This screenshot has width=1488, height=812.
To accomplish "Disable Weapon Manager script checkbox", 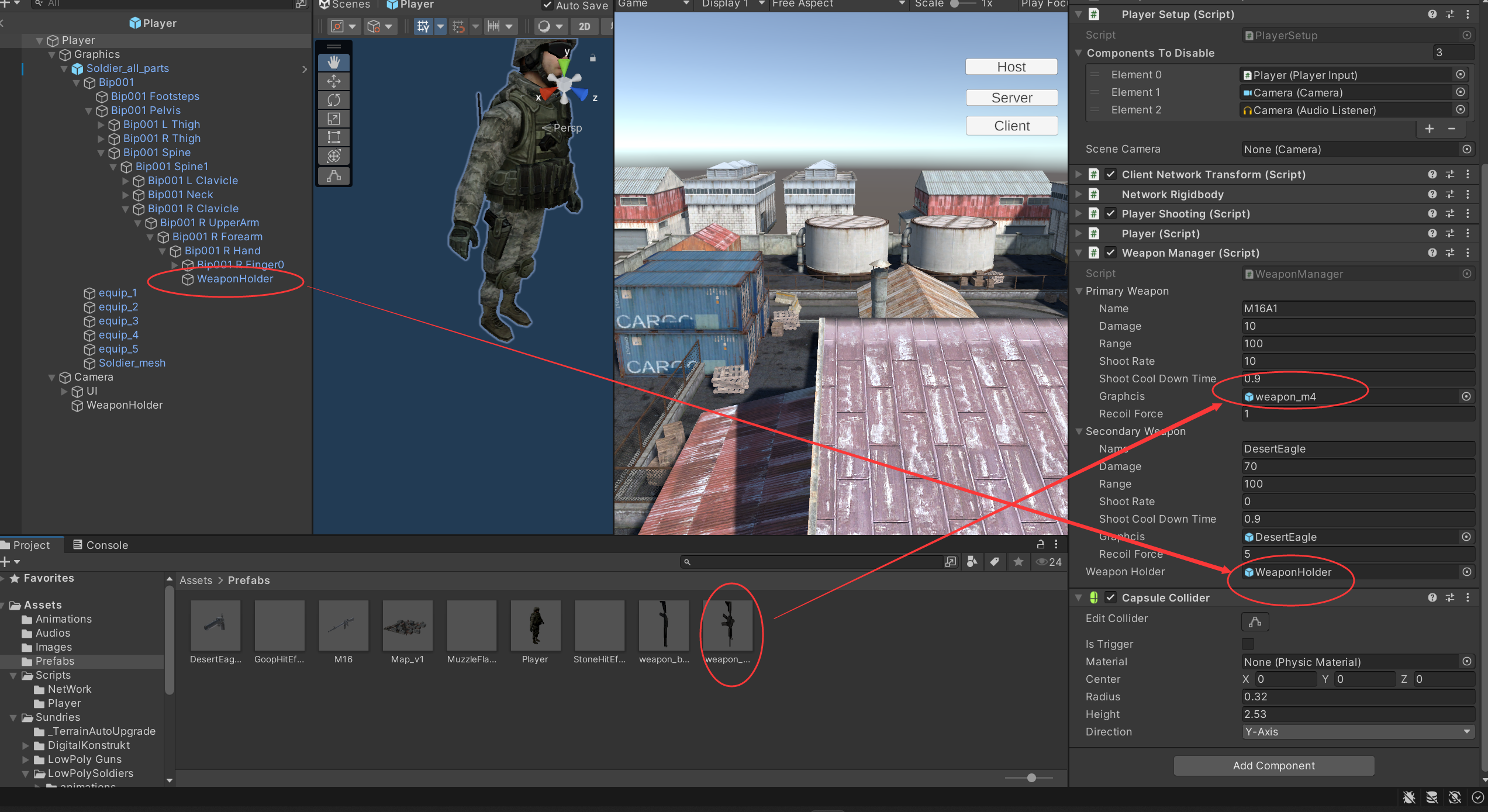I will (1111, 253).
